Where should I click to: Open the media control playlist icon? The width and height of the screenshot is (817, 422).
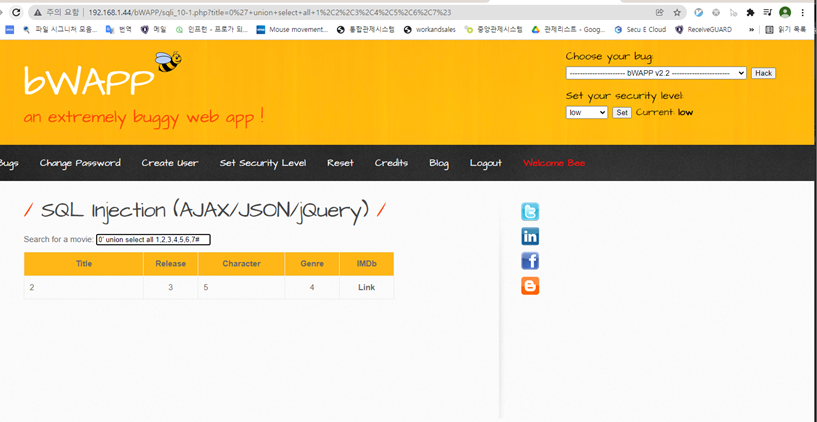[x=768, y=13]
